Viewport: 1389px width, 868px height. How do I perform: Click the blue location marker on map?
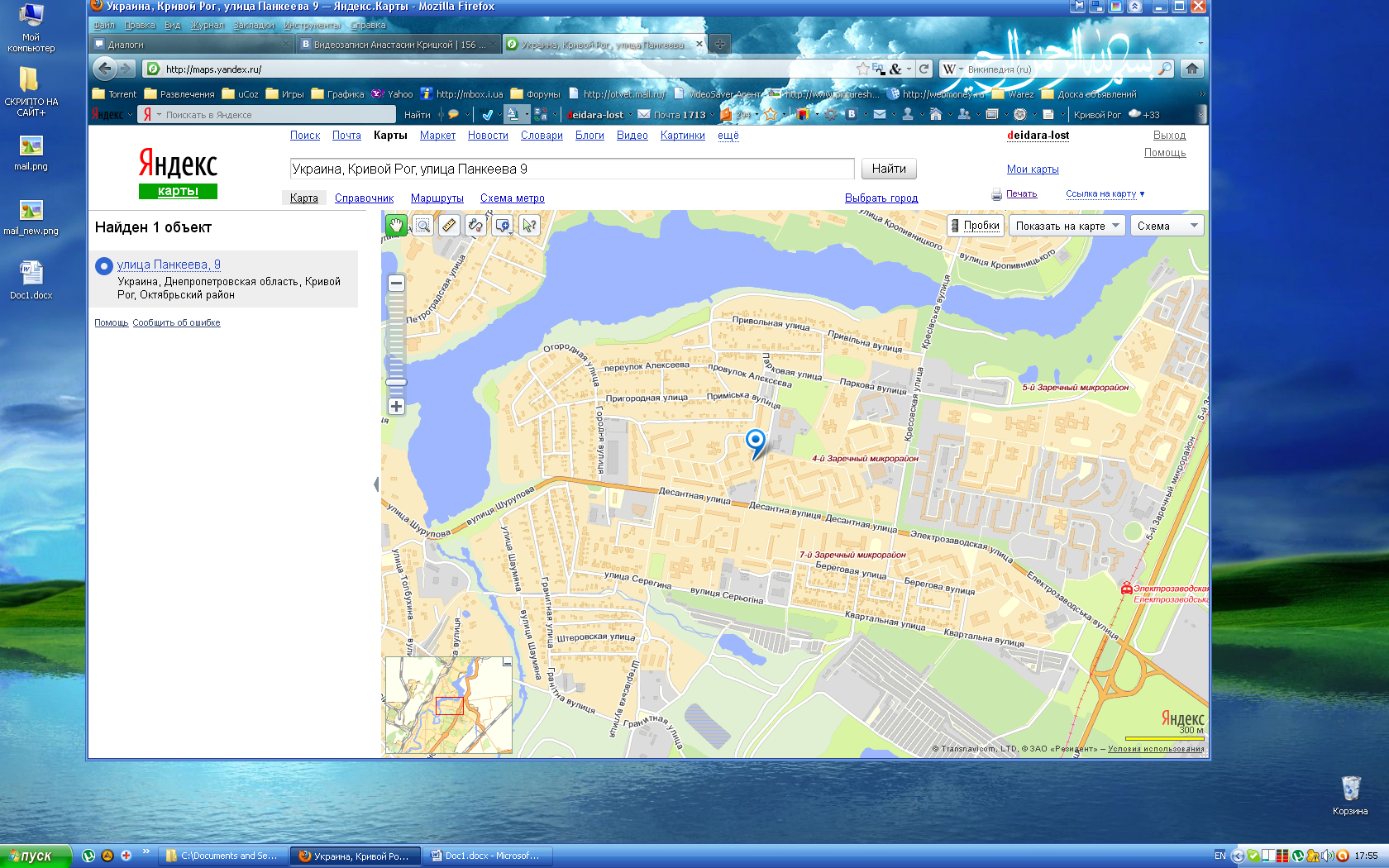755,440
